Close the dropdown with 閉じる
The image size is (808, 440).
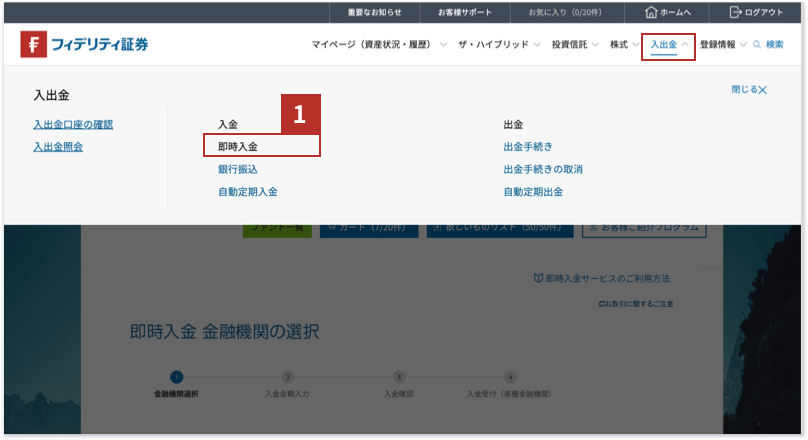(x=744, y=90)
